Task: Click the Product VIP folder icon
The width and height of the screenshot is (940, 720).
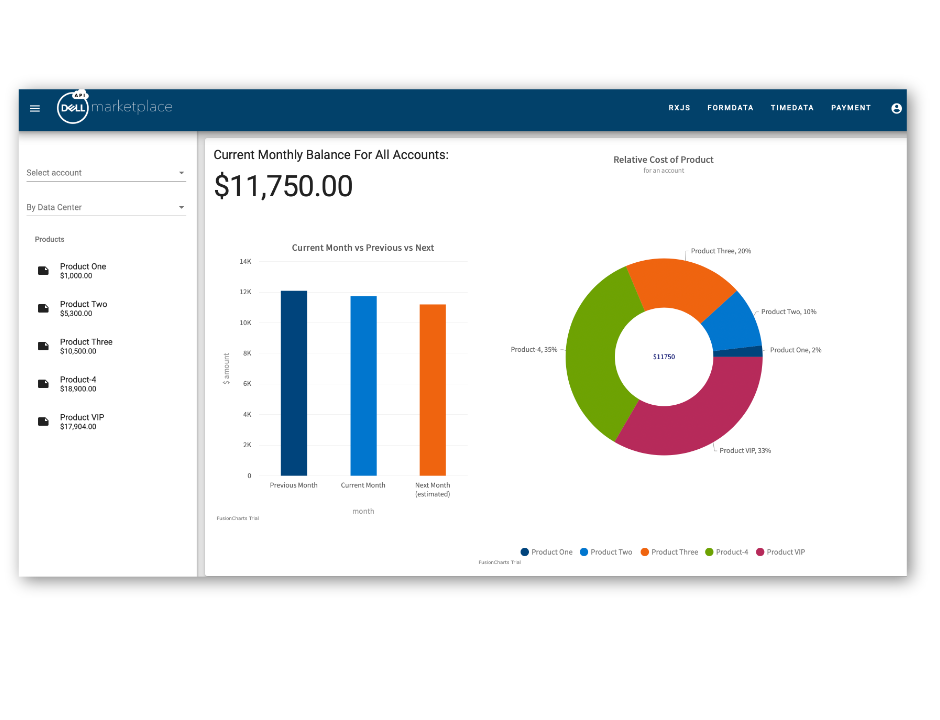Action: pos(43,422)
